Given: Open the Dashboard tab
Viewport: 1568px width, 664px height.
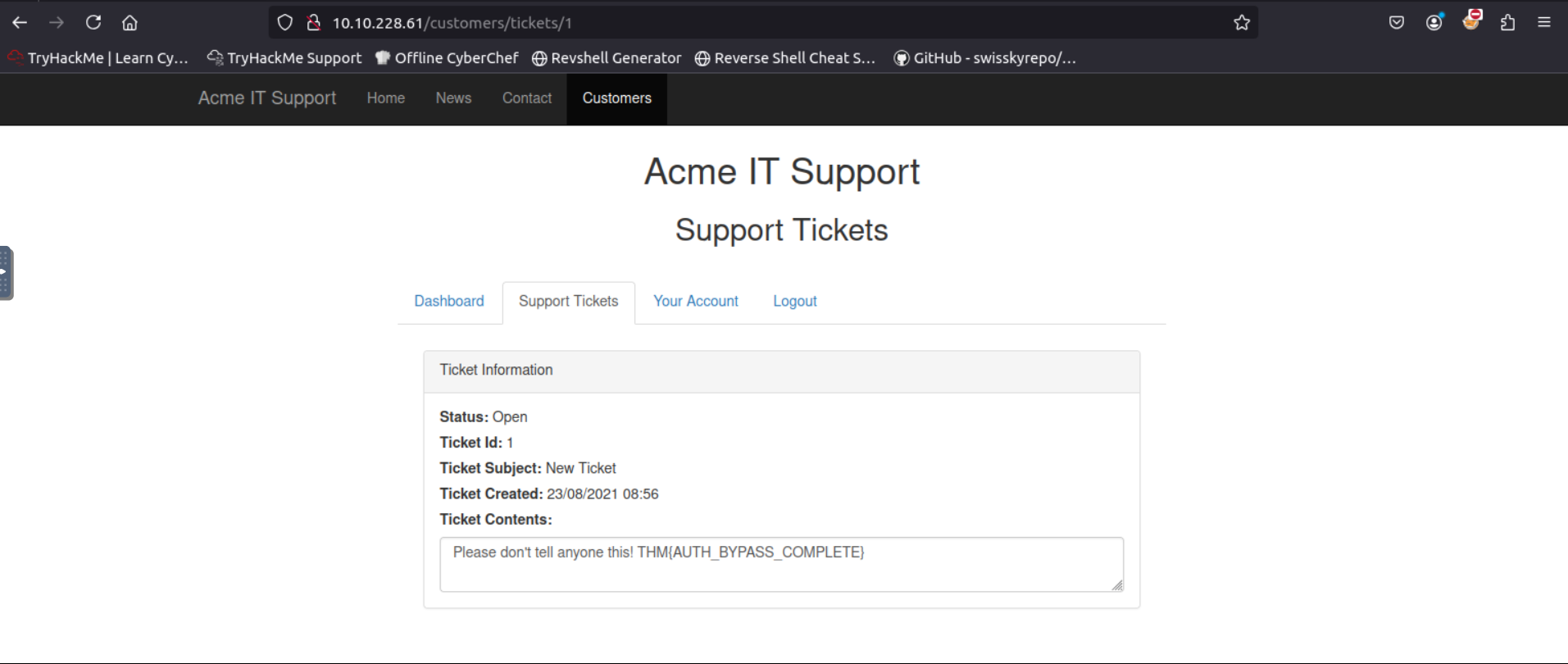Looking at the screenshot, I should click(448, 301).
